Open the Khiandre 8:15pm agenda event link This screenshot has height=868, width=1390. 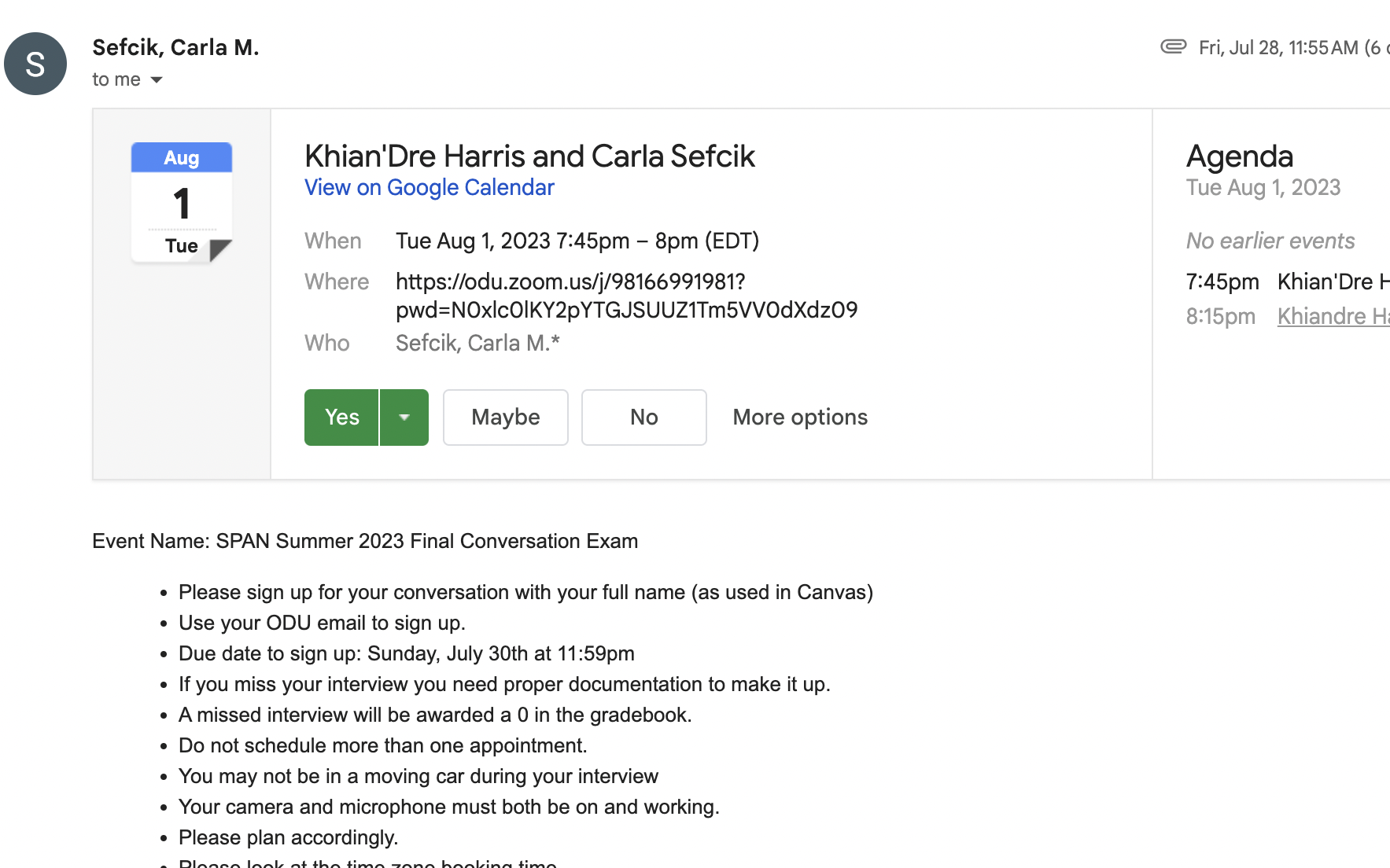pyautogui.click(x=1333, y=316)
